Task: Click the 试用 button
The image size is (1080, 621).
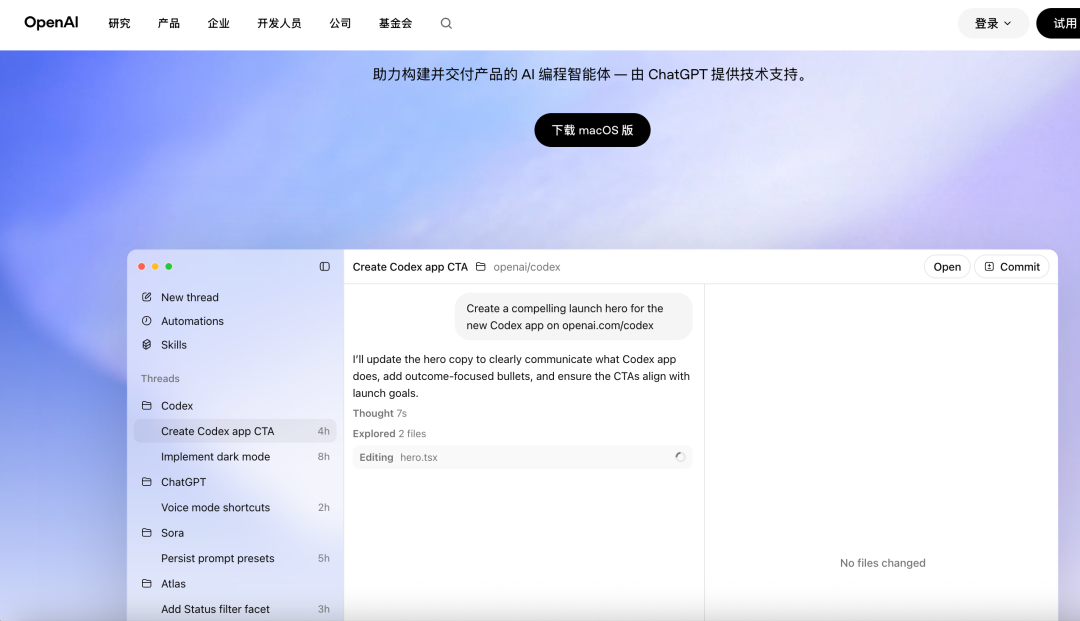Action: pos(1059,23)
